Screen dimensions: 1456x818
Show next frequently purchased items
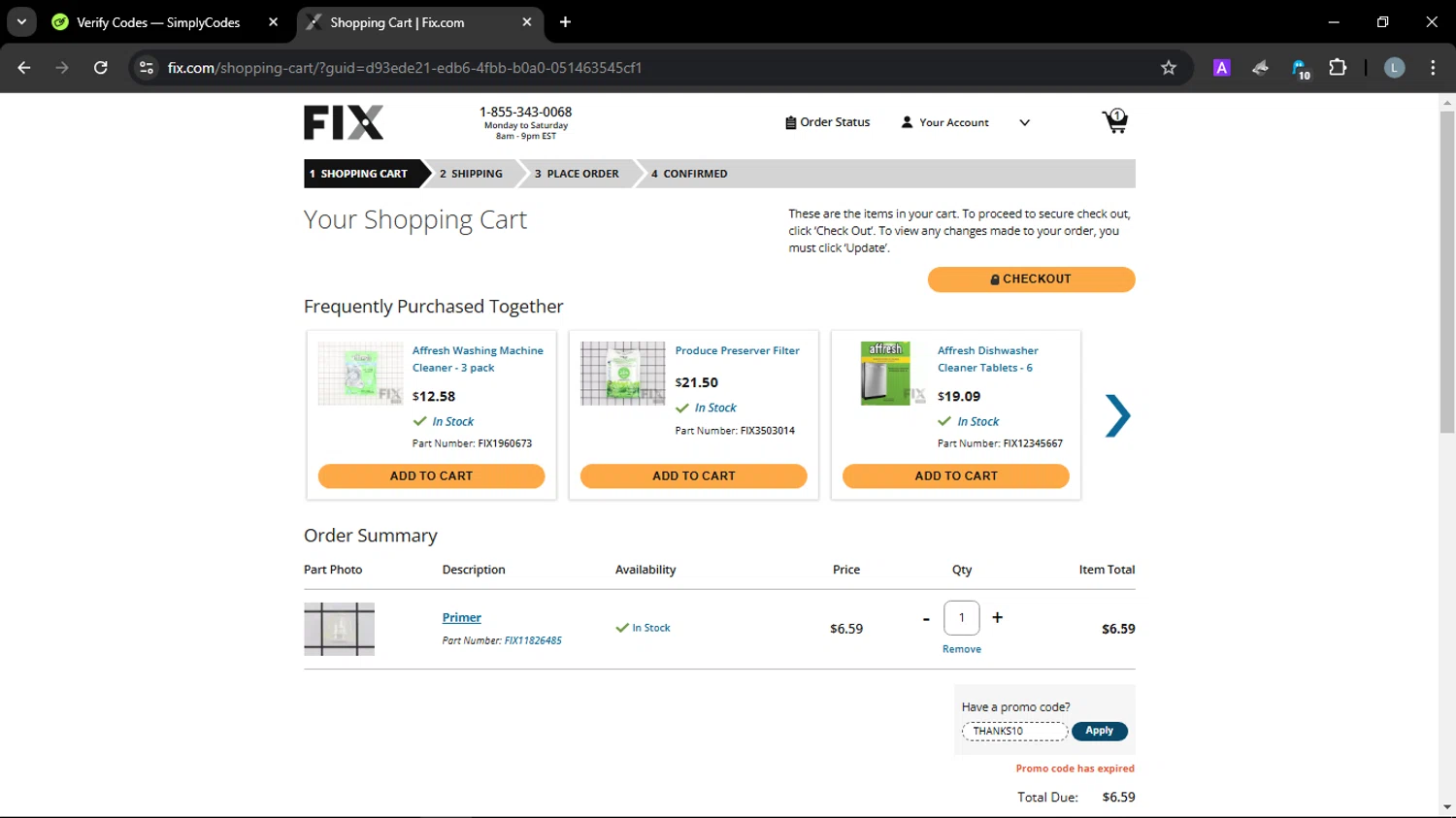tap(1117, 416)
